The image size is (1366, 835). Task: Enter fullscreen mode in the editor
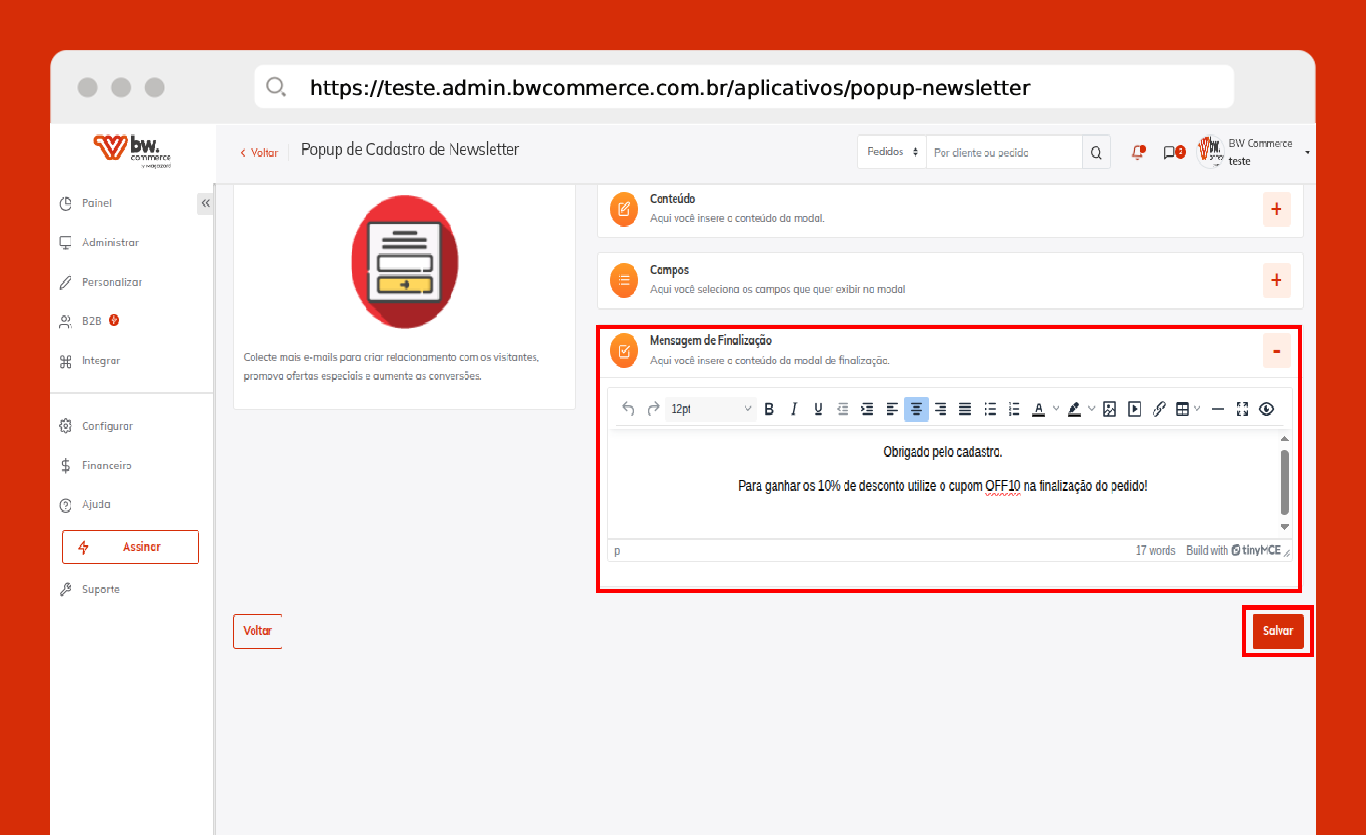(1243, 409)
